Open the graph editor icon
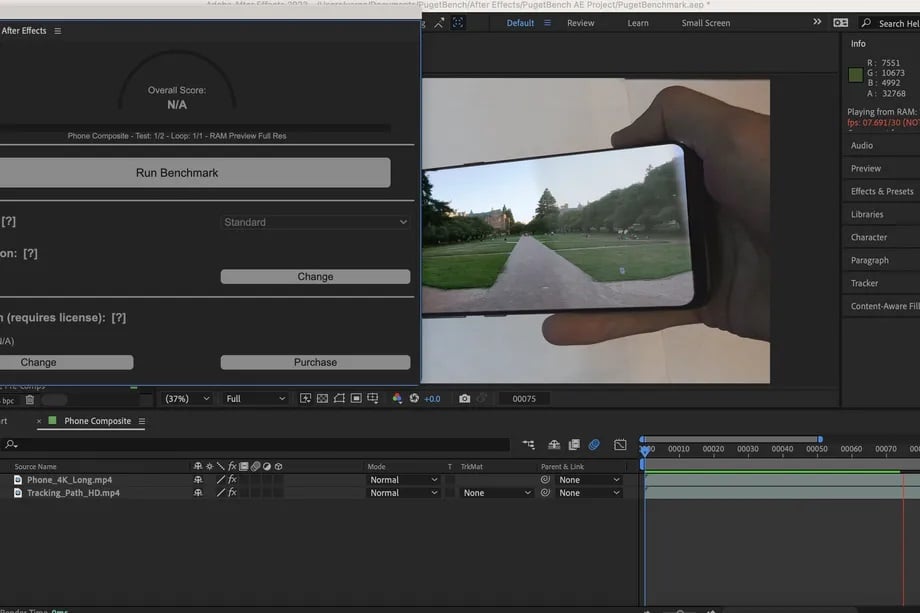The height and width of the screenshot is (613, 920). (620, 445)
